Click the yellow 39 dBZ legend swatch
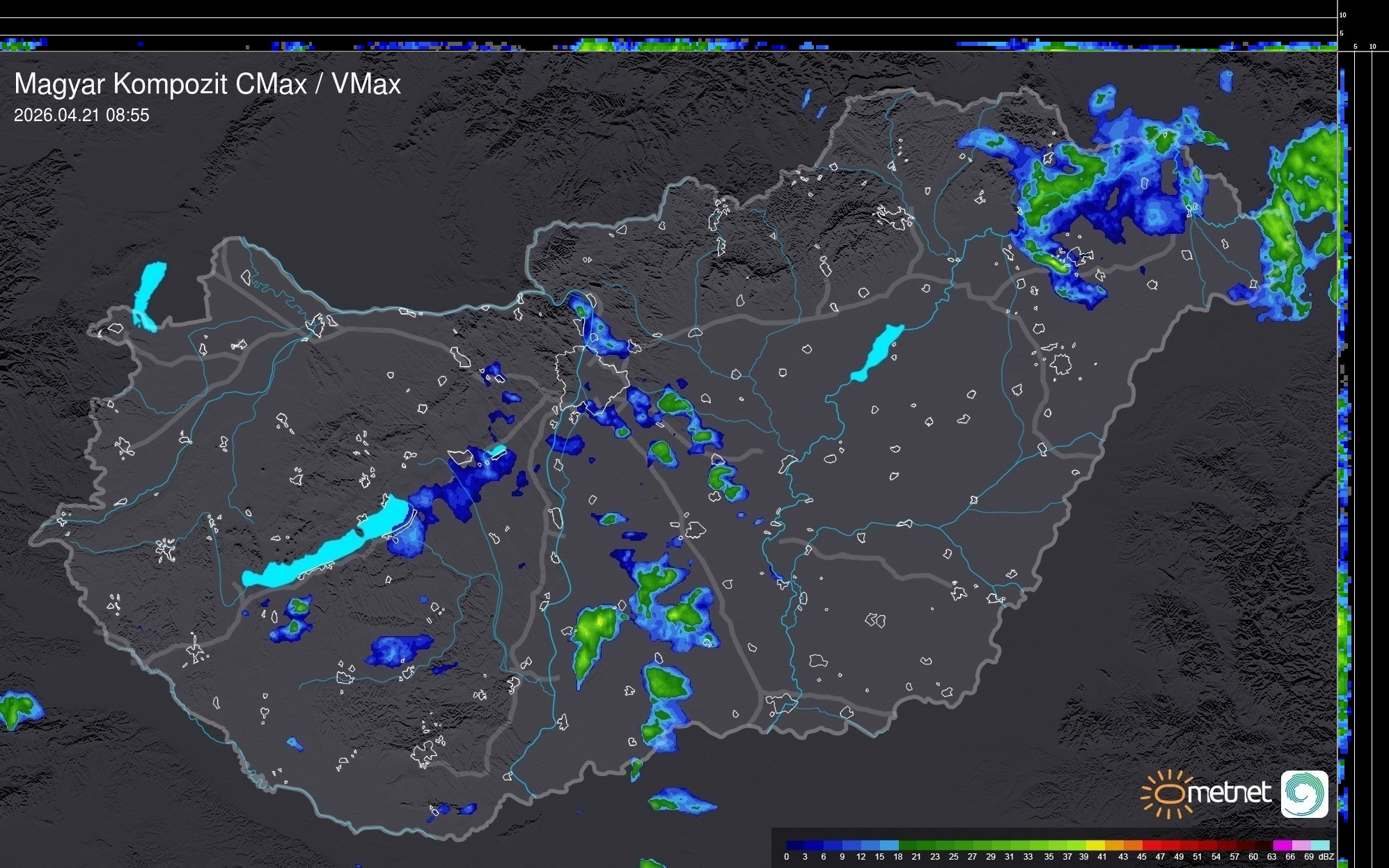Viewport: 1389px width, 868px height. [1094, 845]
